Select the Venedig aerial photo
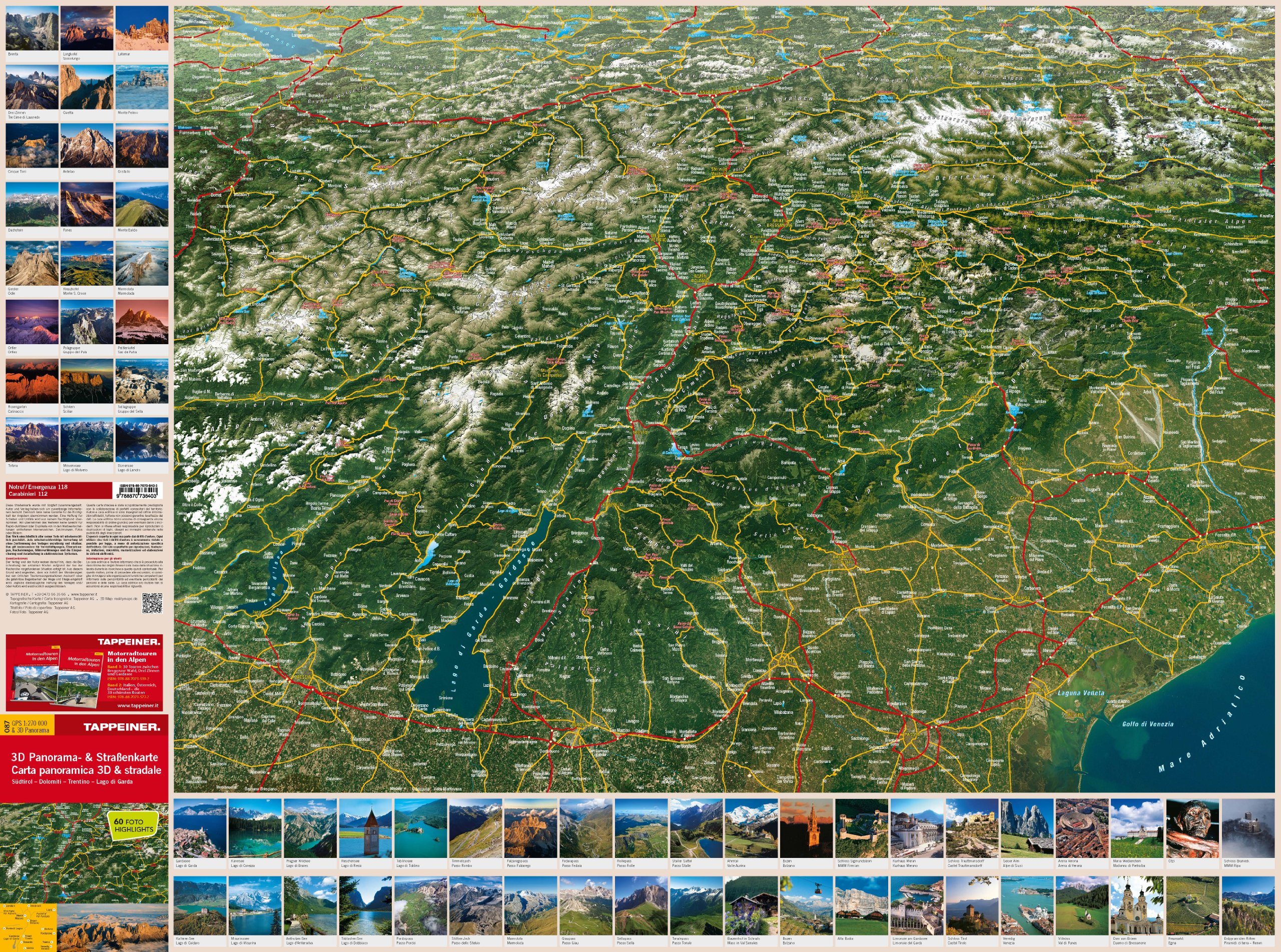The width and height of the screenshot is (1281, 952). click(x=1027, y=905)
